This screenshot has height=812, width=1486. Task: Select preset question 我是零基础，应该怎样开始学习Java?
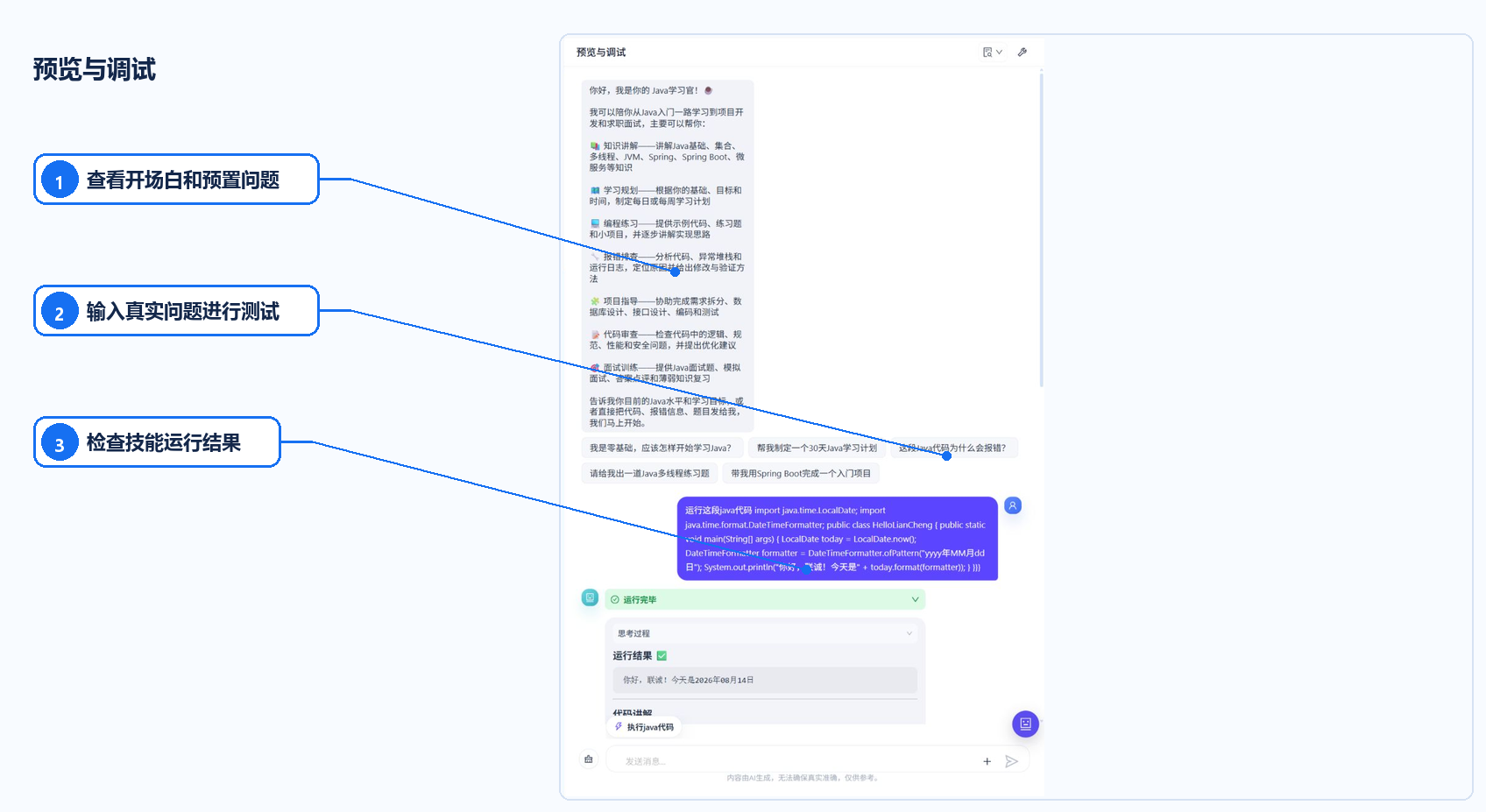[661, 448]
